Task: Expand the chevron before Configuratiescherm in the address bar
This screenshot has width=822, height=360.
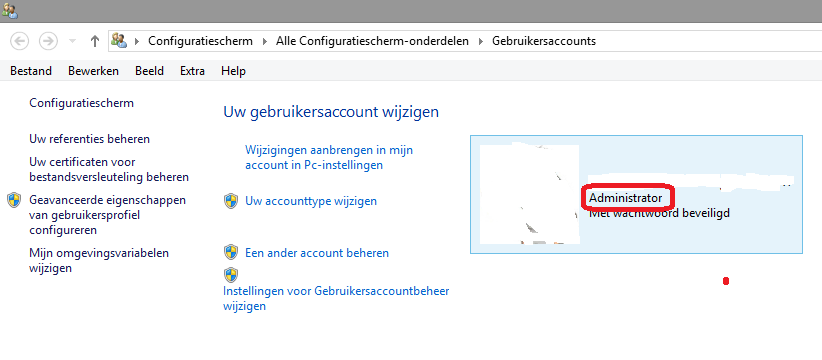Action: pos(137,41)
